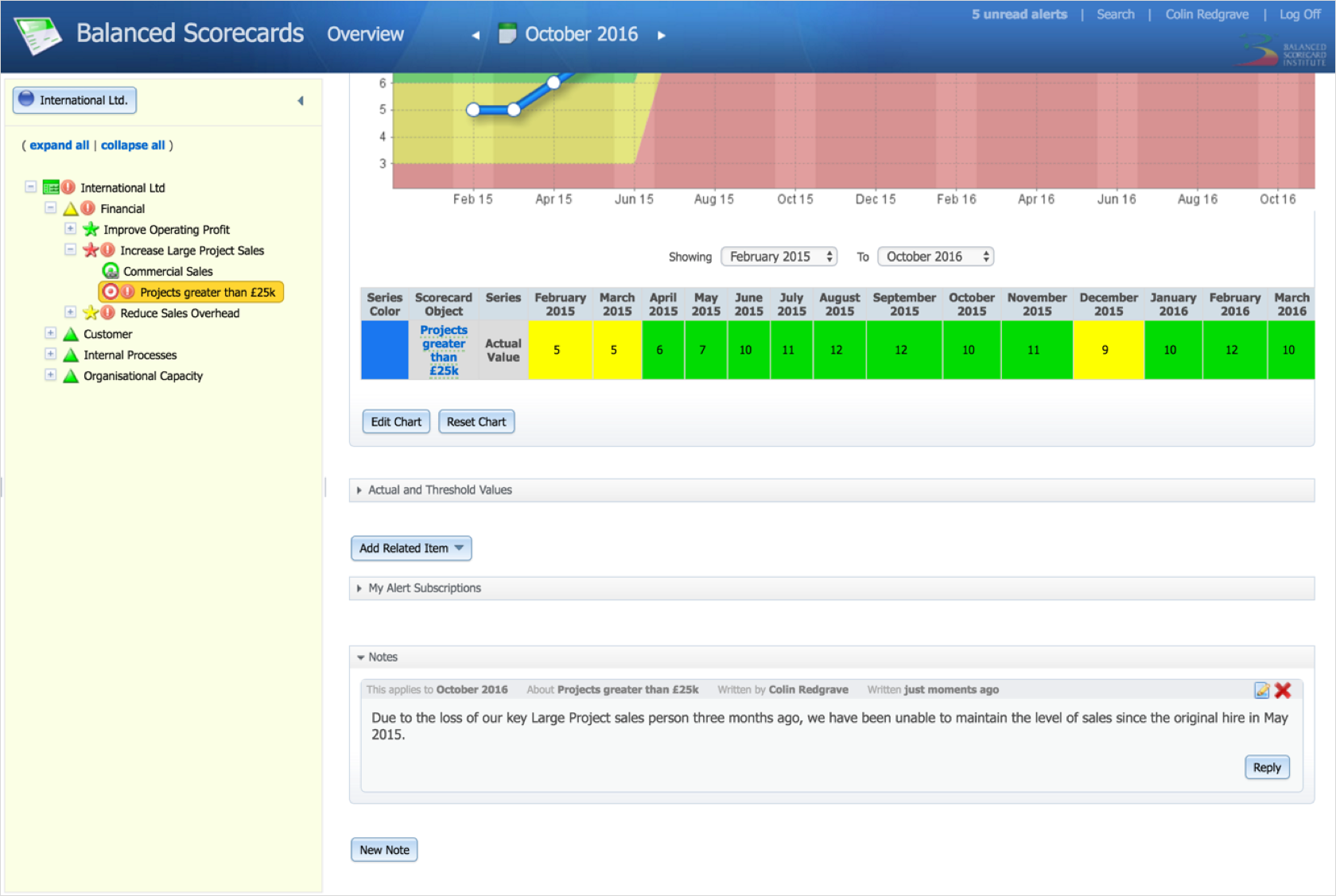The width and height of the screenshot is (1336, 896).
Task: Click the green triangle beside Organisational Capacity
Action: coord(71,376)
